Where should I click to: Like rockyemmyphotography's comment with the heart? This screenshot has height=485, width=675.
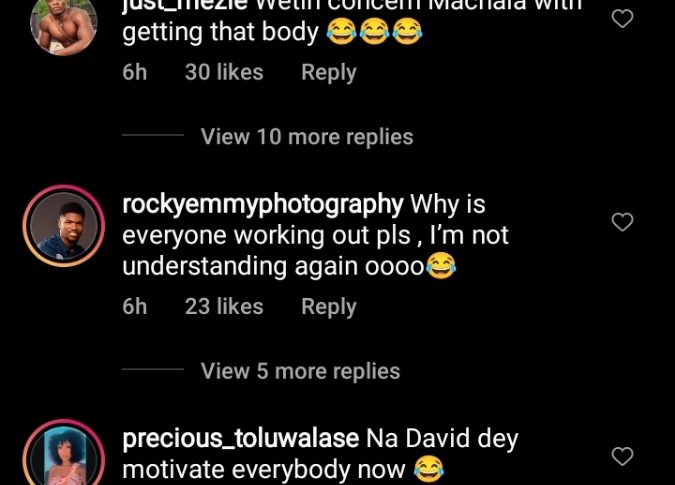click(x=622, y=222)
